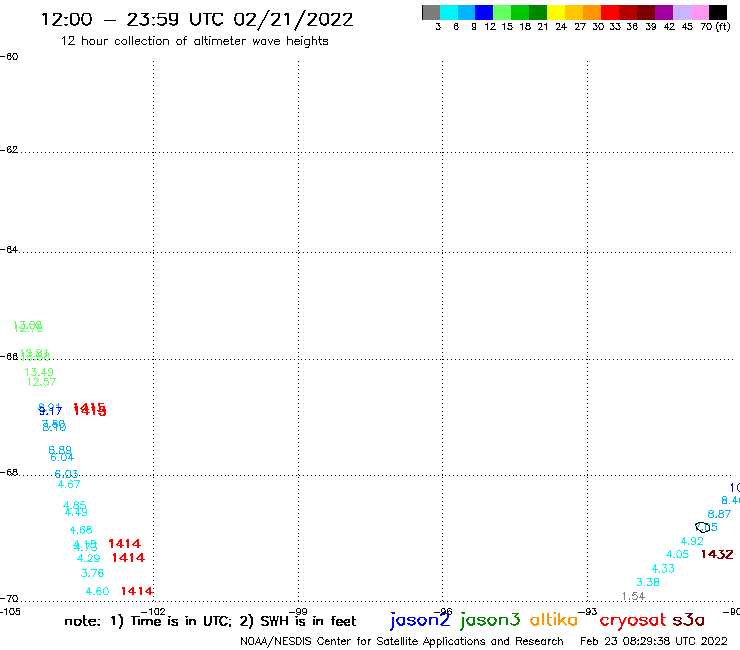
Task: Click 'NOAA/NESDIS Center for Satellite Applications and Research' credit
Action: tap(402, 641)
